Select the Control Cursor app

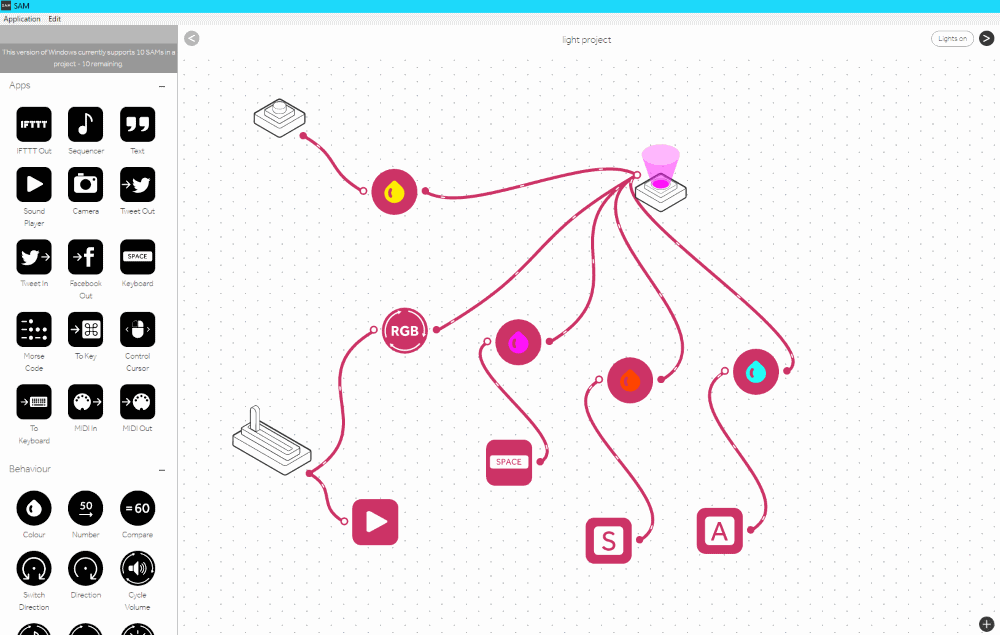tap(137, 330)
